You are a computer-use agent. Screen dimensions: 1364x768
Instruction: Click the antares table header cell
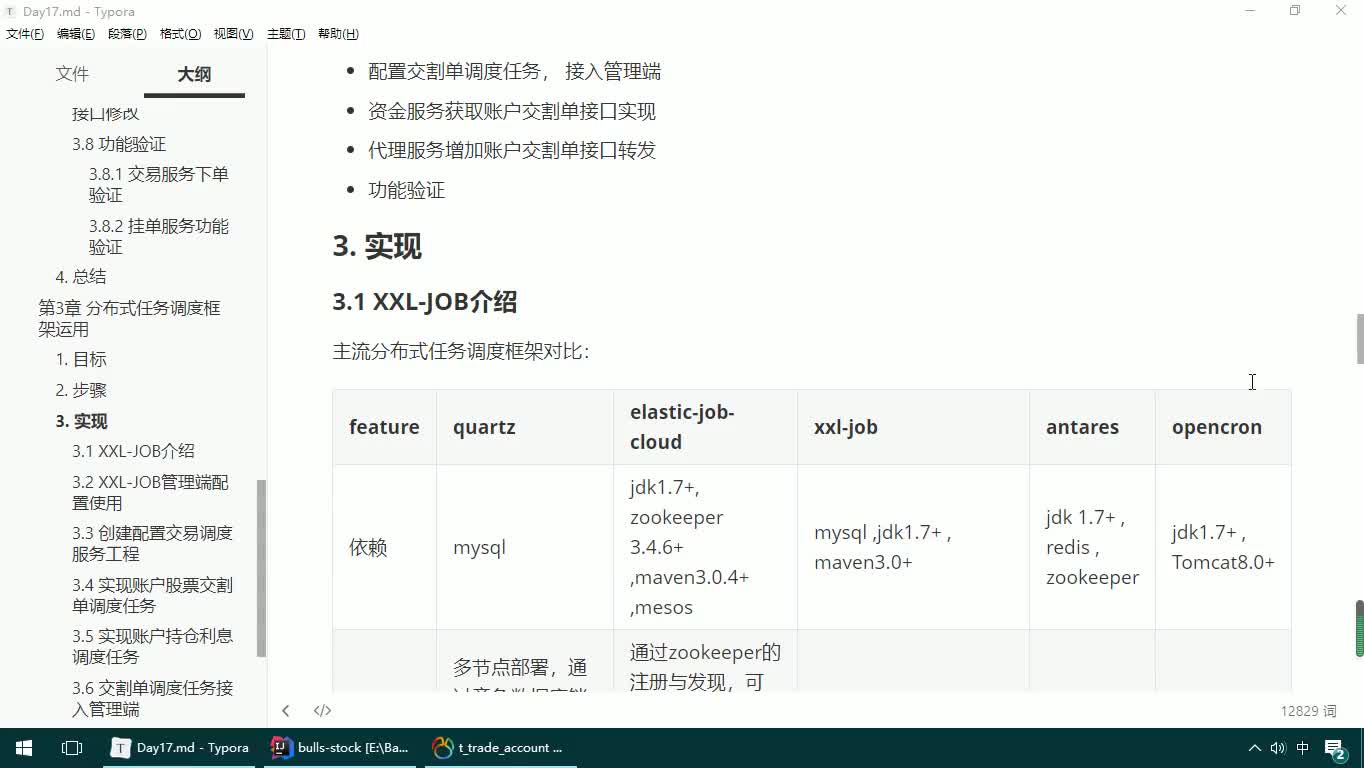pos(1092,427)
